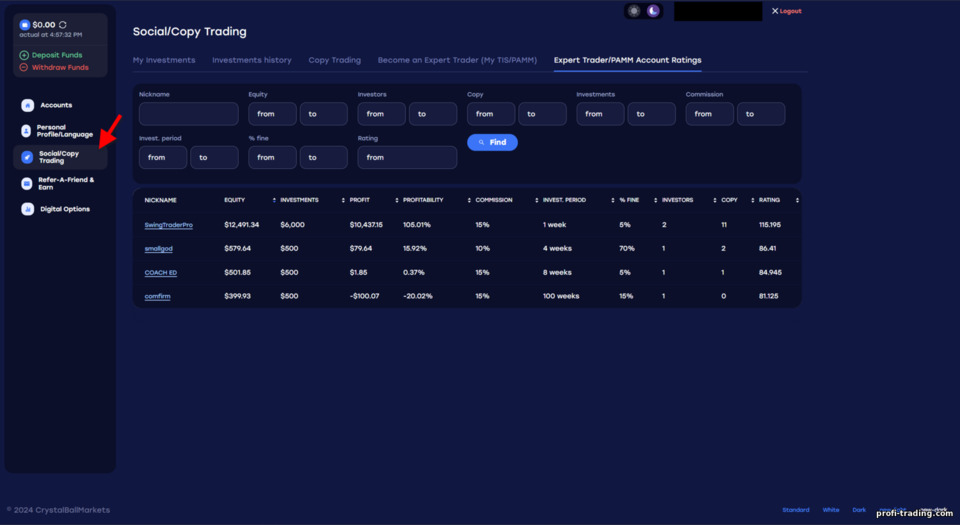The width and height of the screenshot is (960, 525).
Task: Click the Invest. period to input
Action: [x=214, y=157]
